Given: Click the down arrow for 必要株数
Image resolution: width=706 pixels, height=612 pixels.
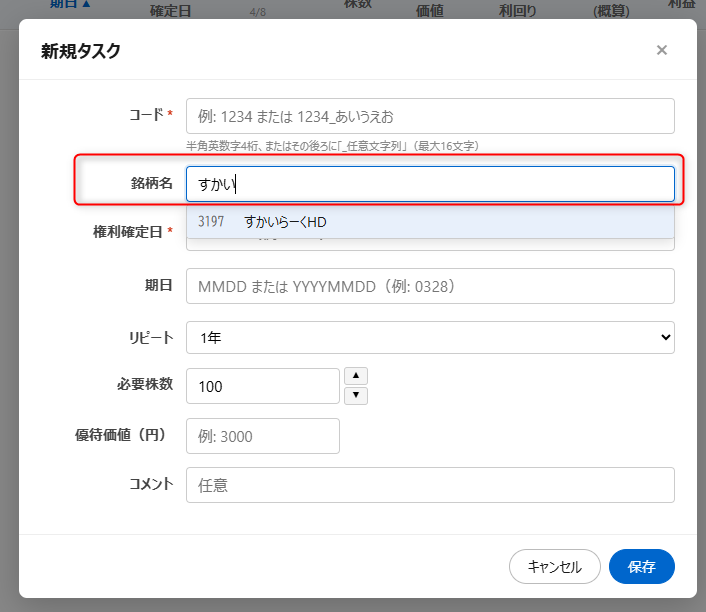Looking at the screenshot, I should pos(355,395).
